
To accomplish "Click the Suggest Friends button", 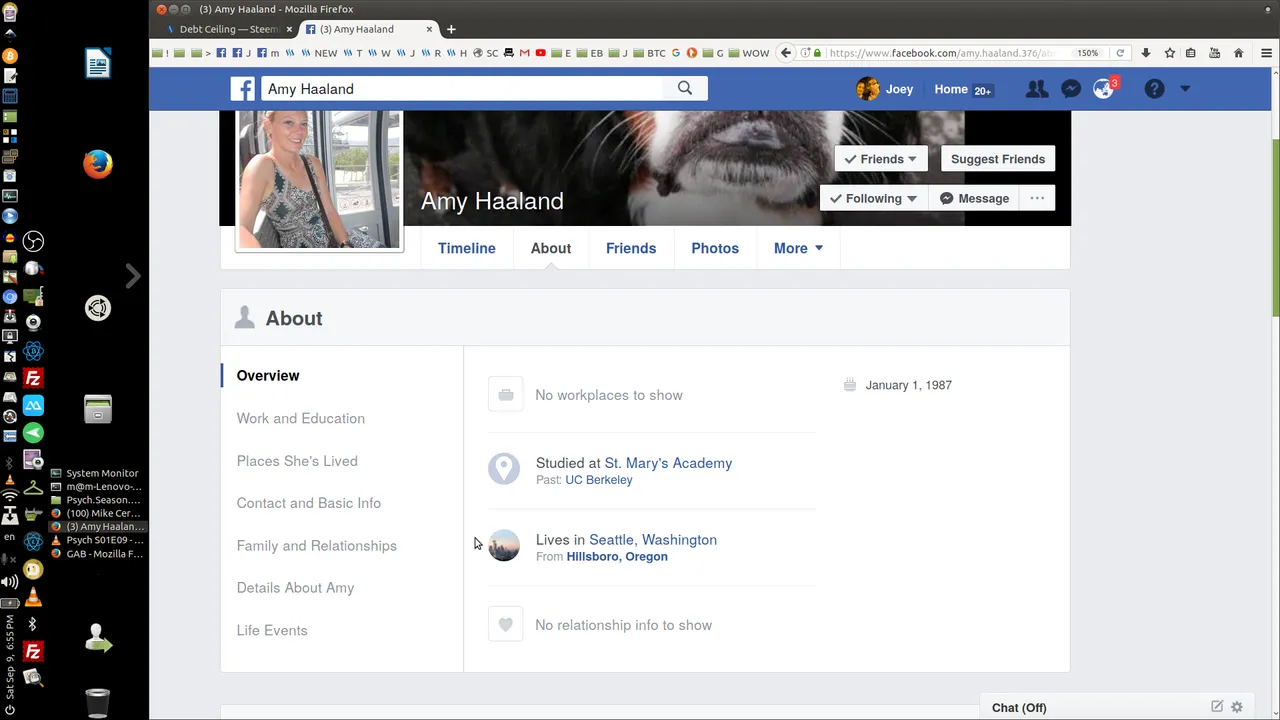I will tap(998, 159).
